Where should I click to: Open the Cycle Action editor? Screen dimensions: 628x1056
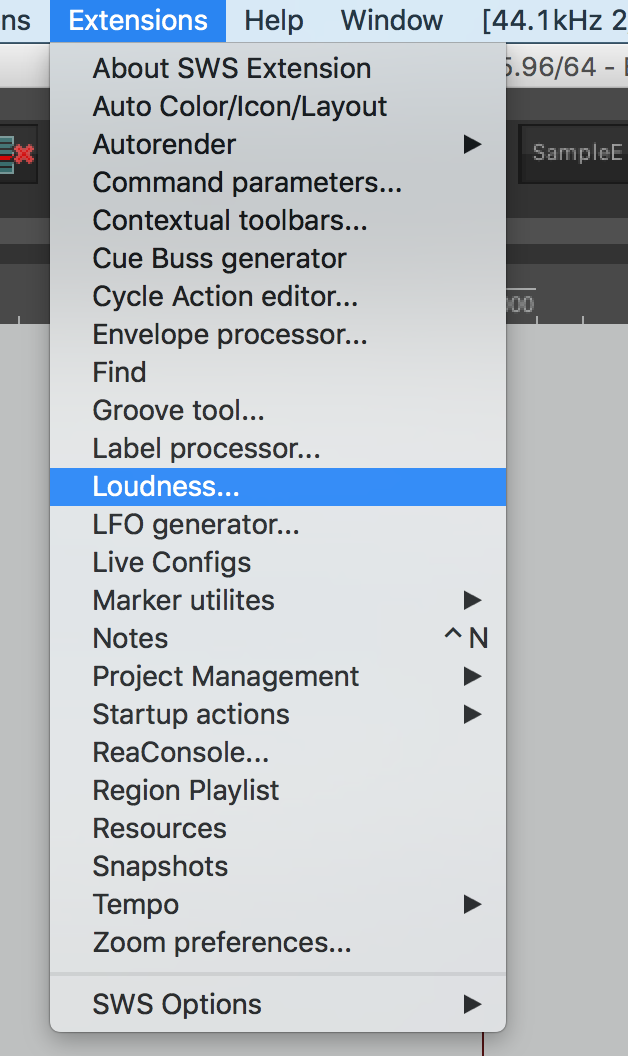[225, 297]
